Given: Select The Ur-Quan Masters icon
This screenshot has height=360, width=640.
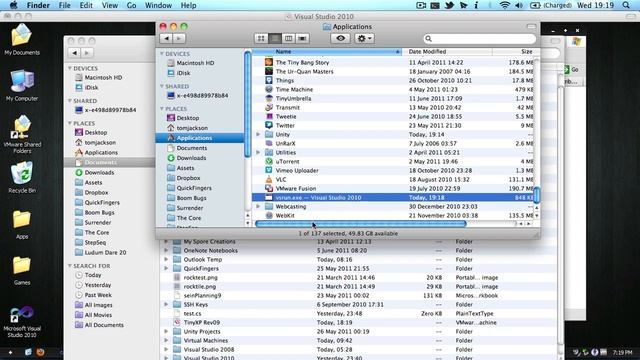Looking at the screenshot, I should pos(269,71).
